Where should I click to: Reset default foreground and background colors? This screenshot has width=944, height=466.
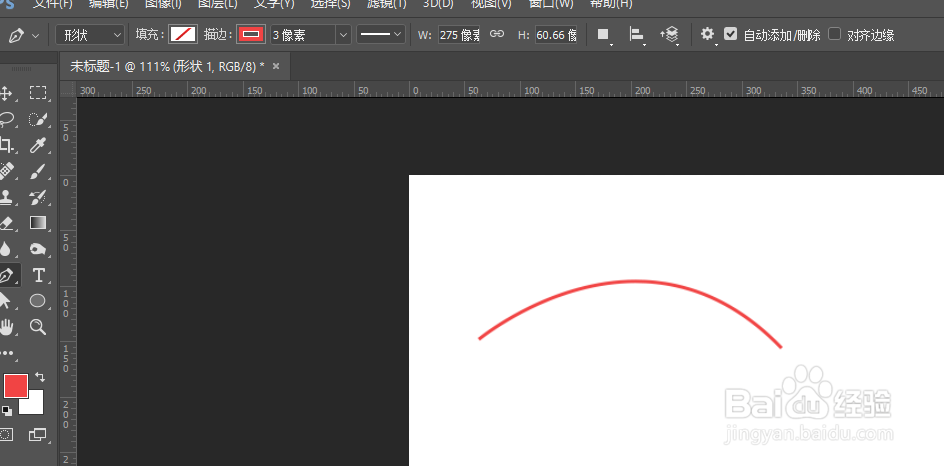7,411
